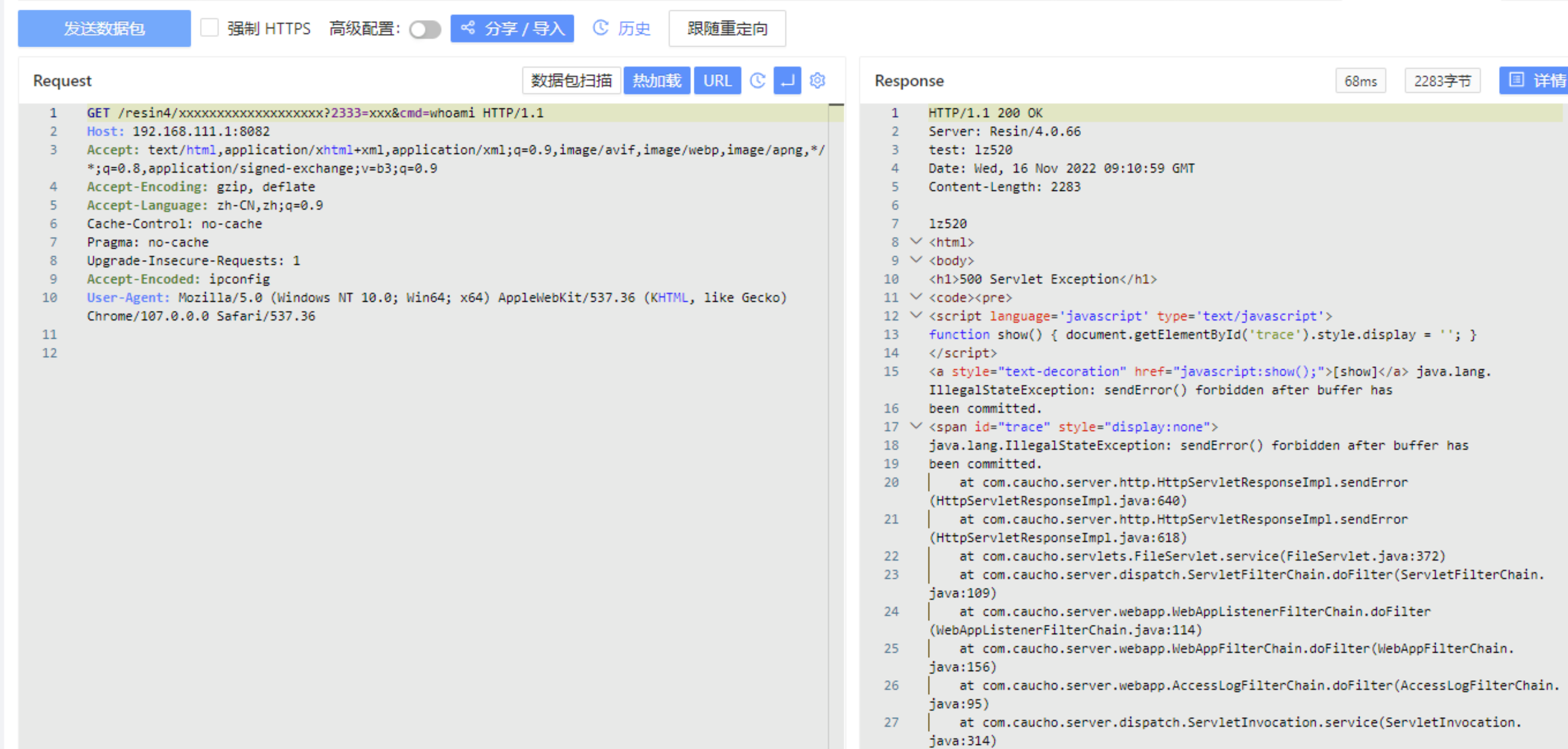Collapse the <span id="trace"> node on line 17
This screenshot has width=1568, height=749.
coord(915,426)
